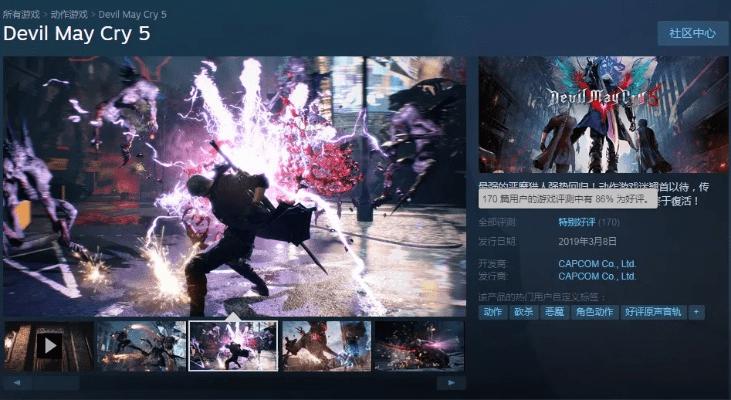
Task: Open the 社区中心 community hub
Action: (692, 33)
